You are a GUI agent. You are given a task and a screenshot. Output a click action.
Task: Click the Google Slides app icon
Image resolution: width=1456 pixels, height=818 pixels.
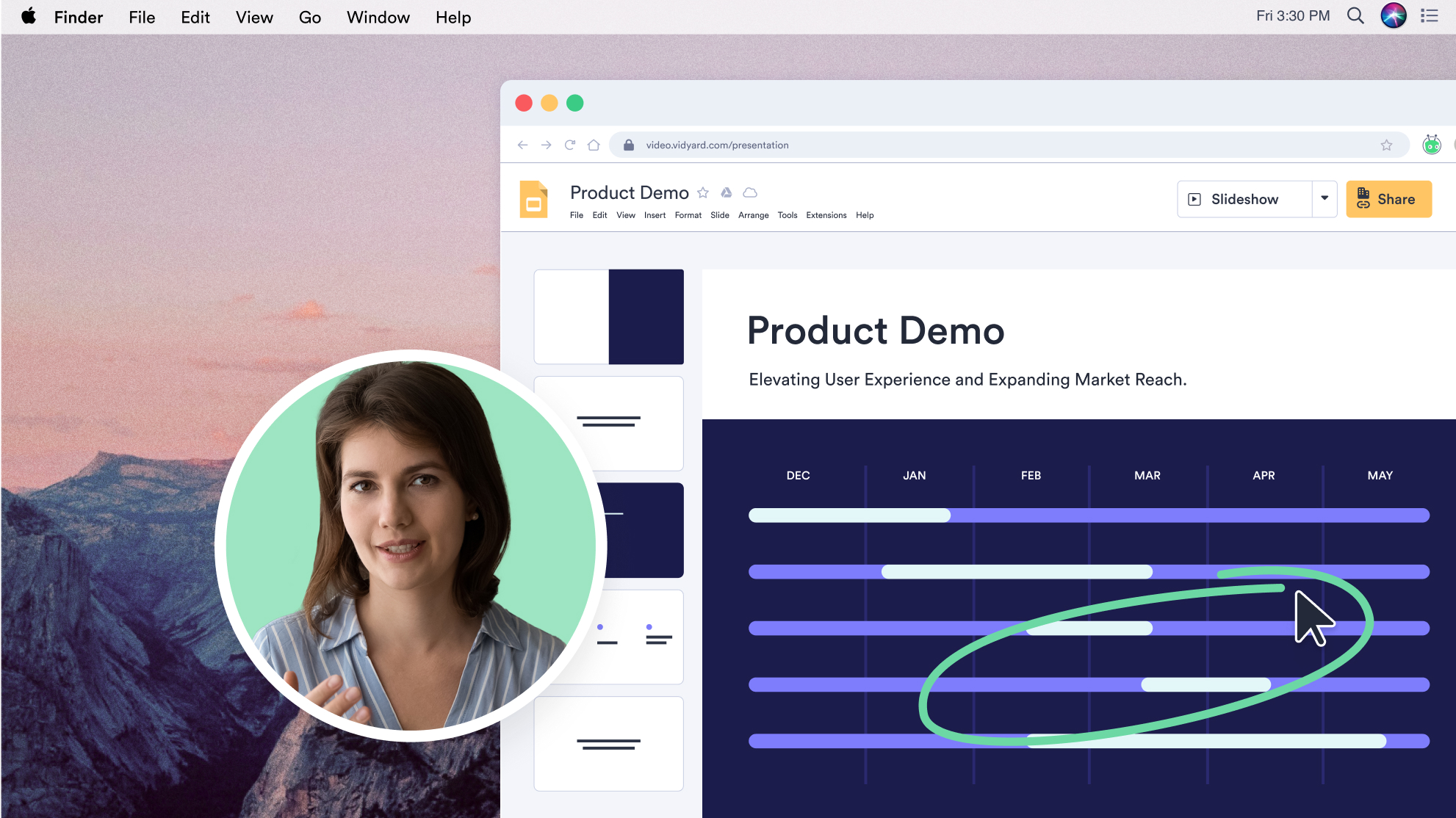(533, 199)
